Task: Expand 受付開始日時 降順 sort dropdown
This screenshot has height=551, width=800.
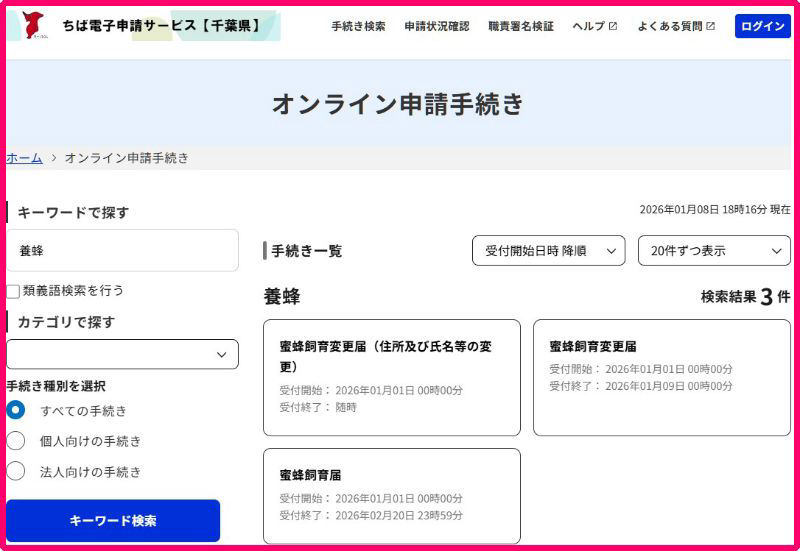Action: tap(548, 251)
